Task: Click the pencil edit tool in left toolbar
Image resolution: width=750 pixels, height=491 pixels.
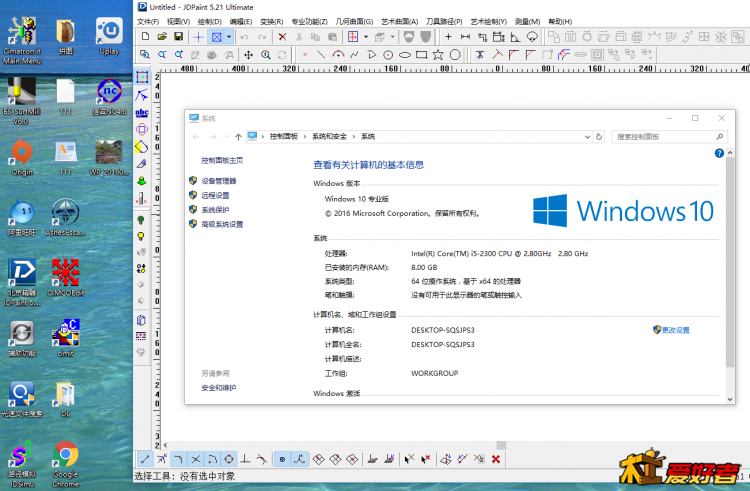Action: click(x=142, y=164)
